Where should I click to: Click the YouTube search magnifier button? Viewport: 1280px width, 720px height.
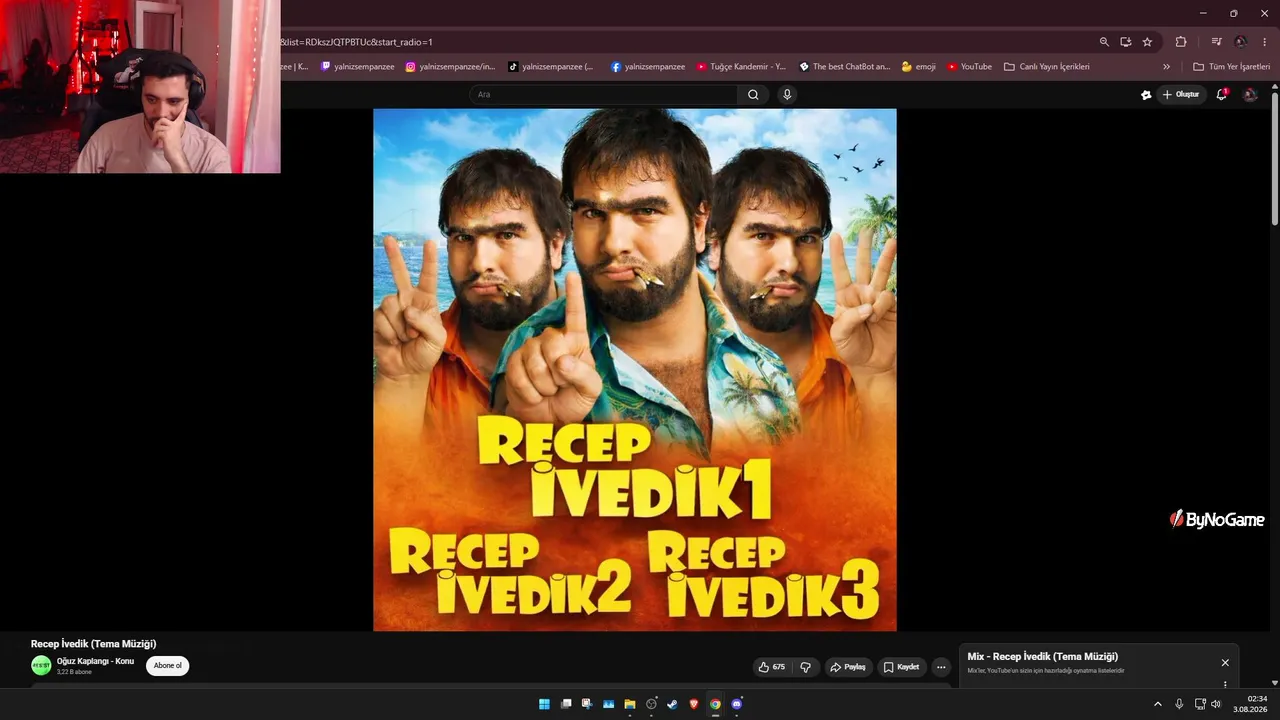coord(753,95)
